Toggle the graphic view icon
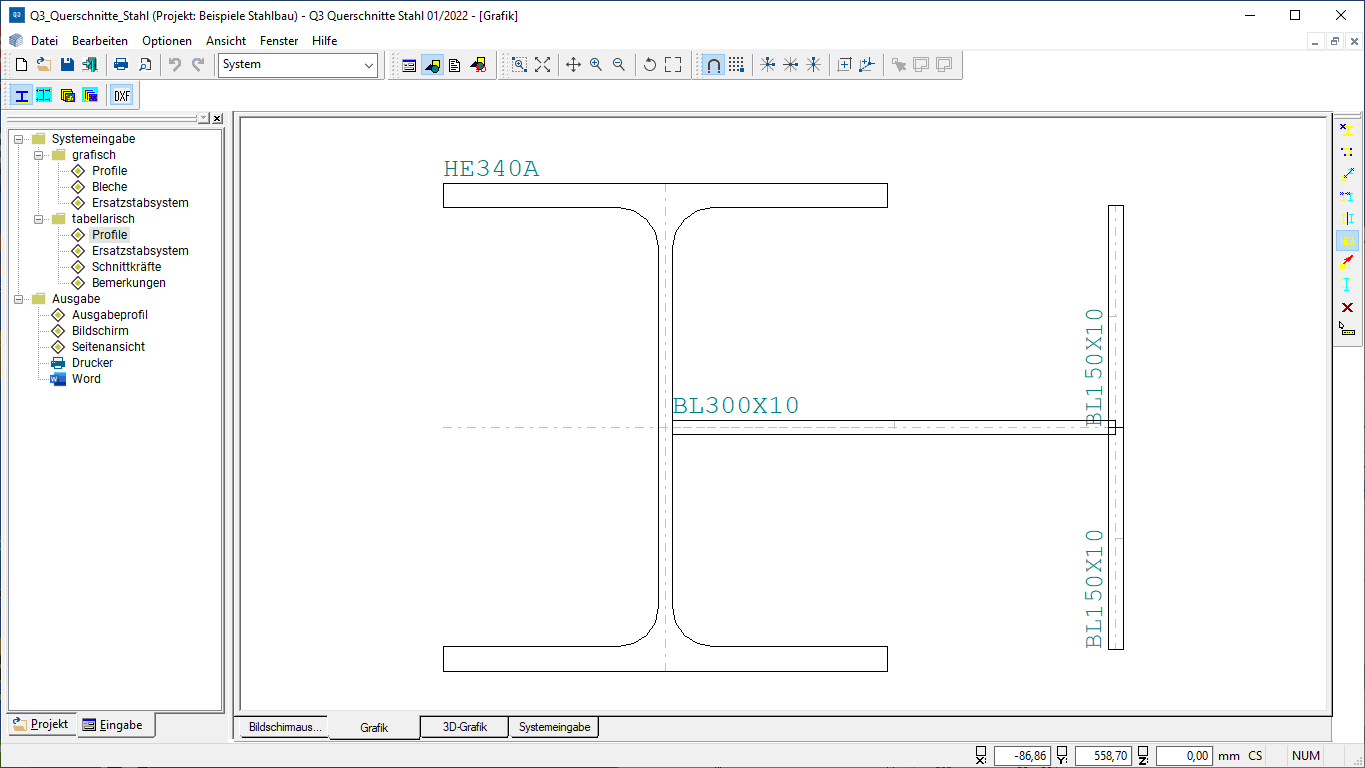 click(x=432, y=64)
